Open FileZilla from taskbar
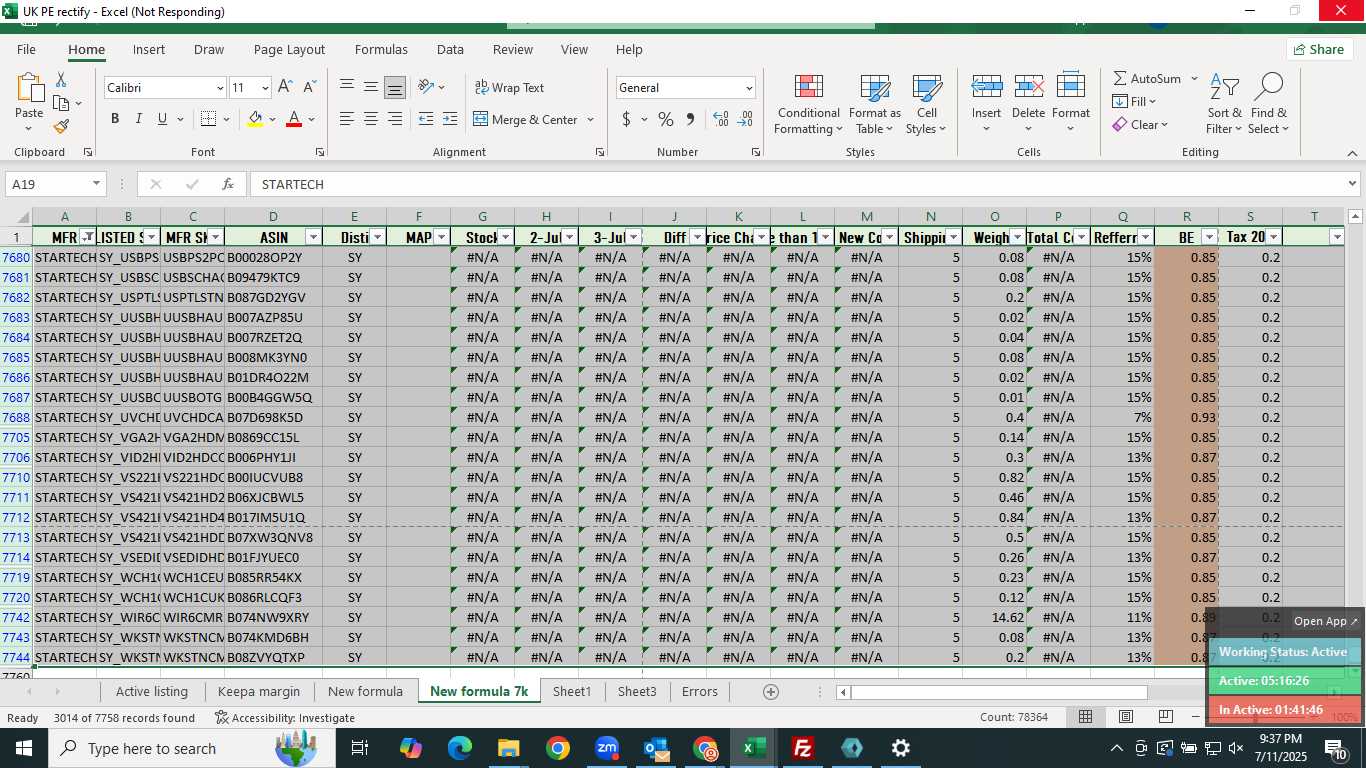This screenshot has height=768, width=1366. (802, 748)
